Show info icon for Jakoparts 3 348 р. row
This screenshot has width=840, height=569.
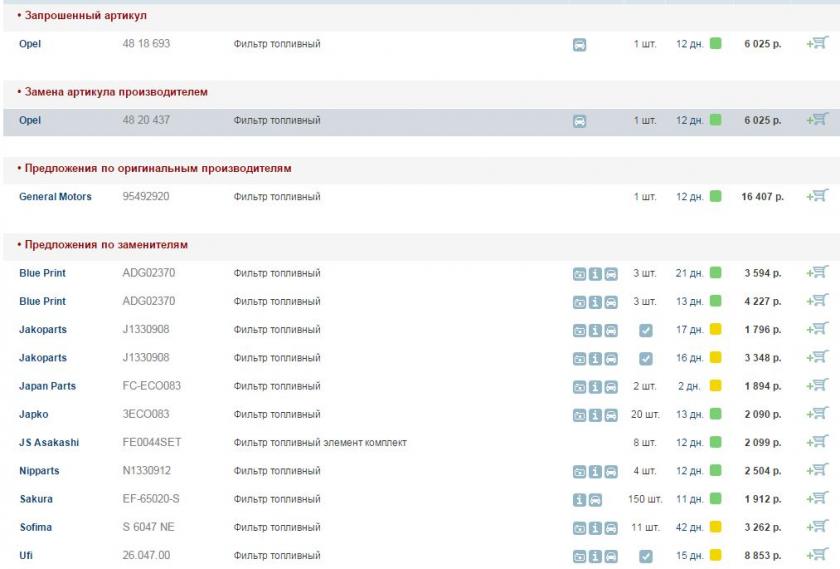coord(595,359)
